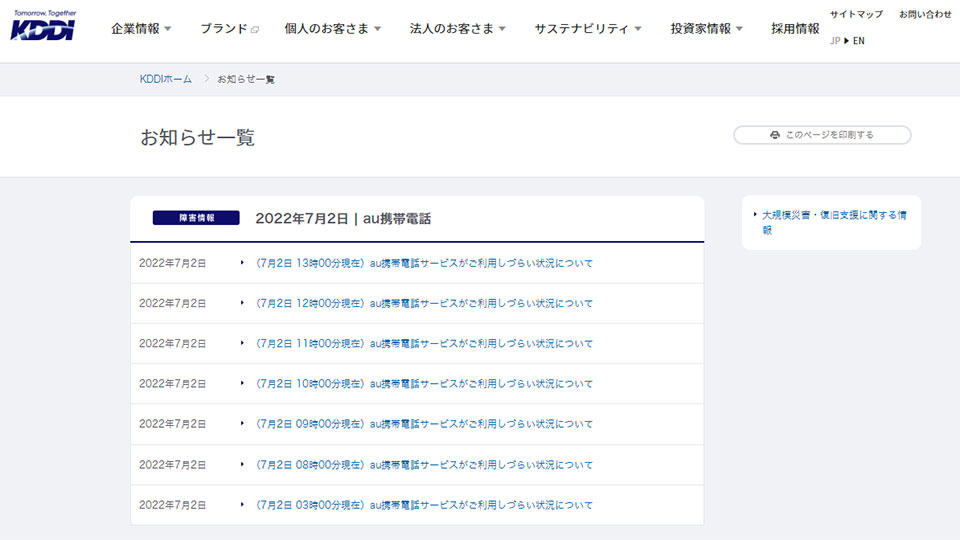960x540 pixels.
Task: Open the ブランド menu item
Action: (223, 29)
